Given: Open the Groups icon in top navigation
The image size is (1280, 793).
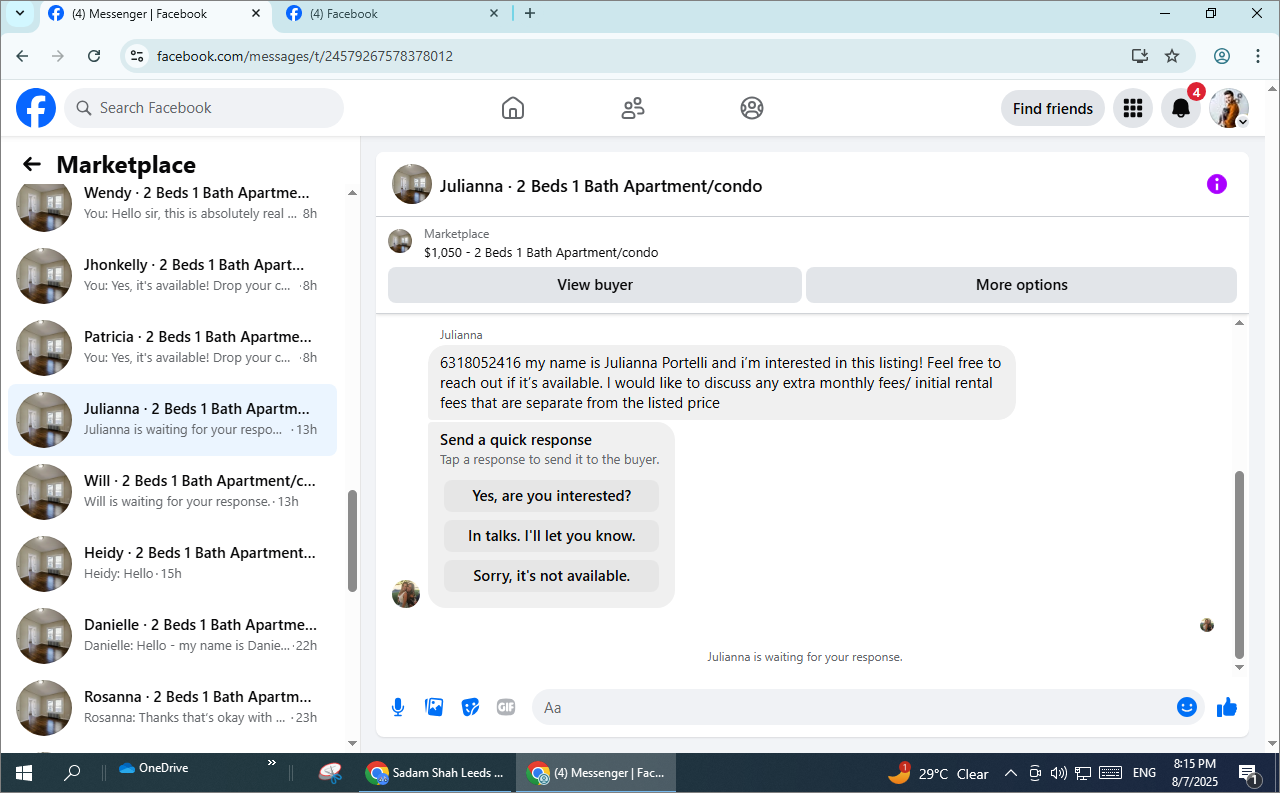Looking at the screenshot, I should (x=752, y=108).
